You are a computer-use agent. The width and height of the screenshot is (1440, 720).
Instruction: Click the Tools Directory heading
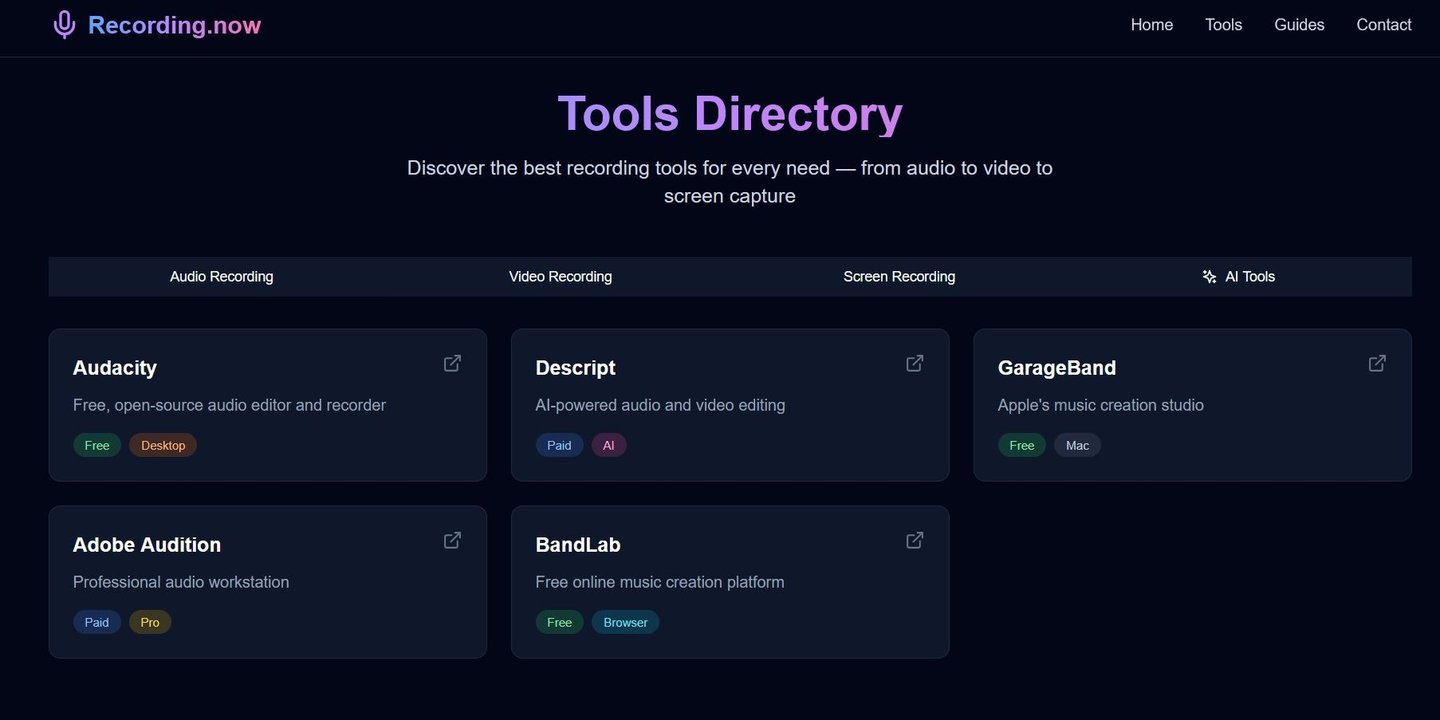730,113
